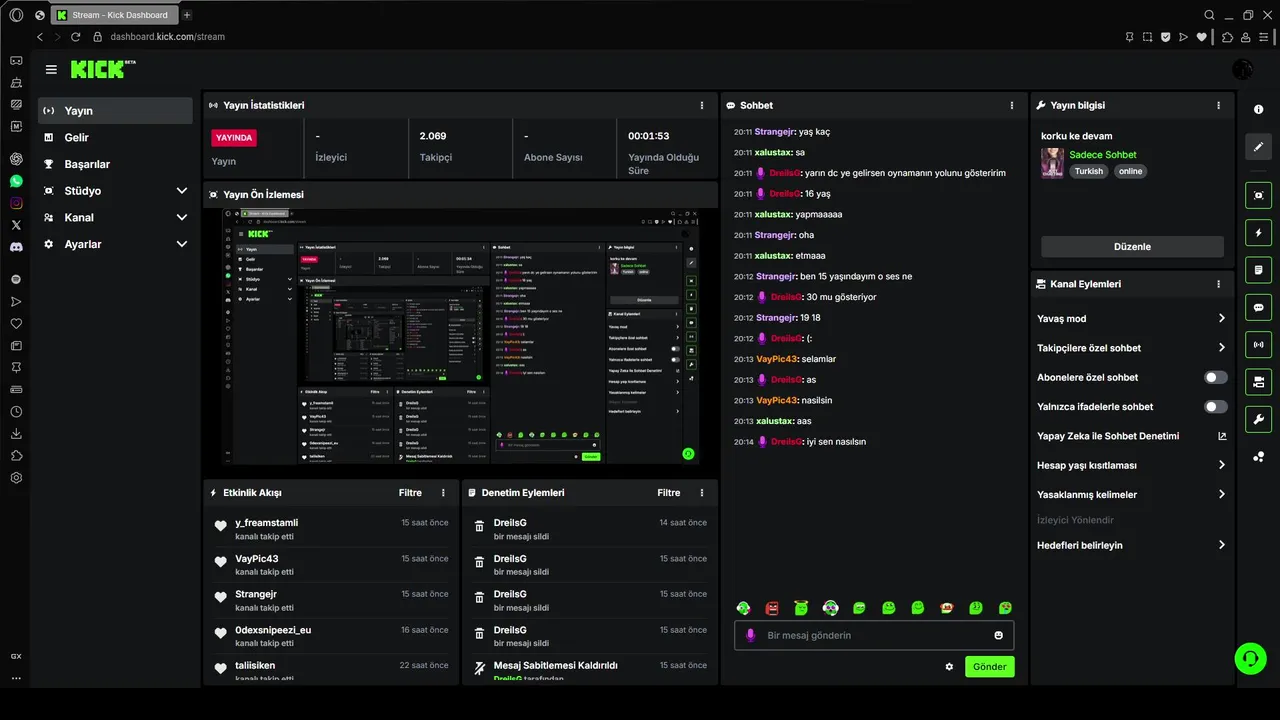The image size is (1280, 720).
Task: Click the online tag
Action: (x=1130, y=171)
